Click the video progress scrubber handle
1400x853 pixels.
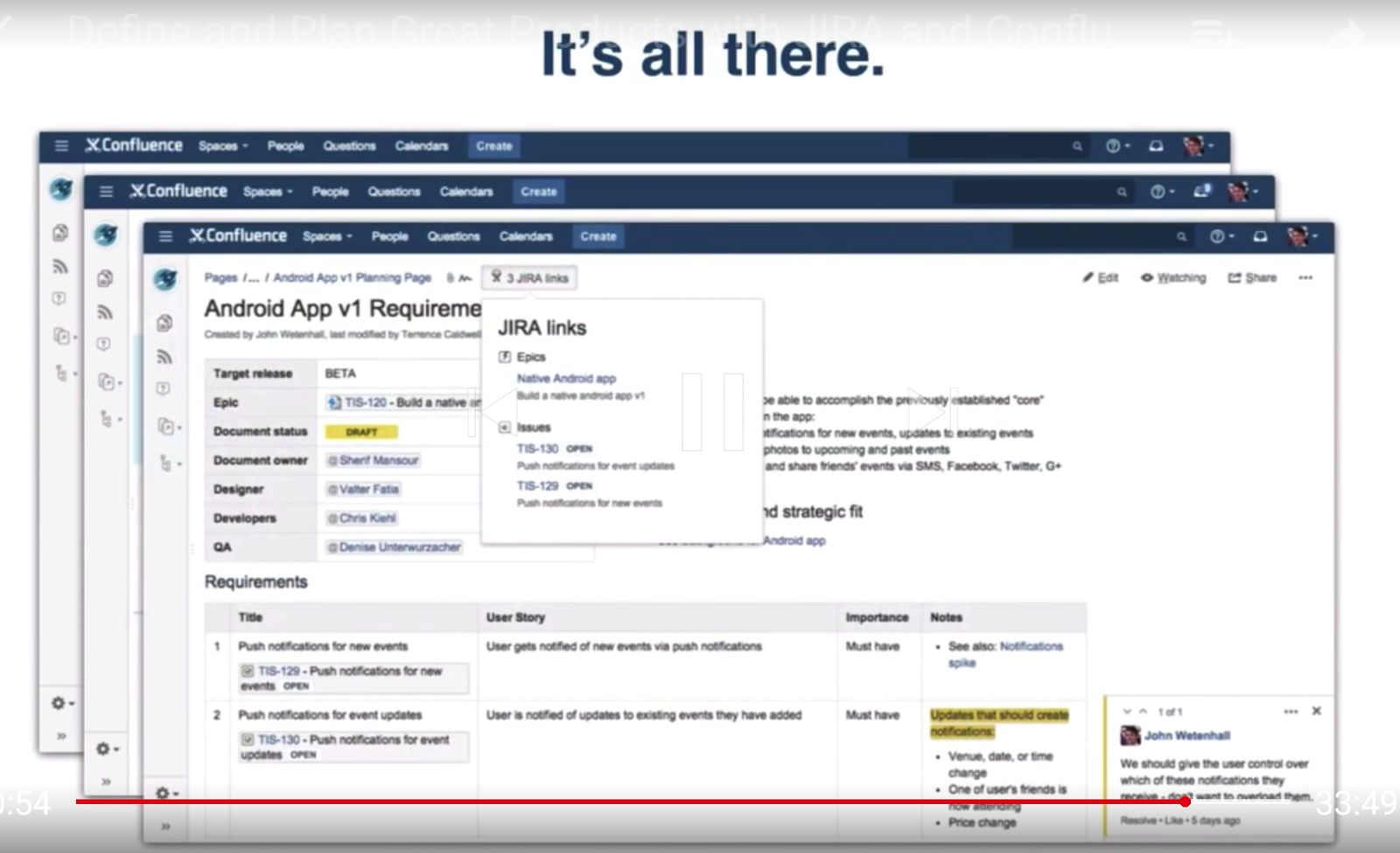tap(1185, 801)
